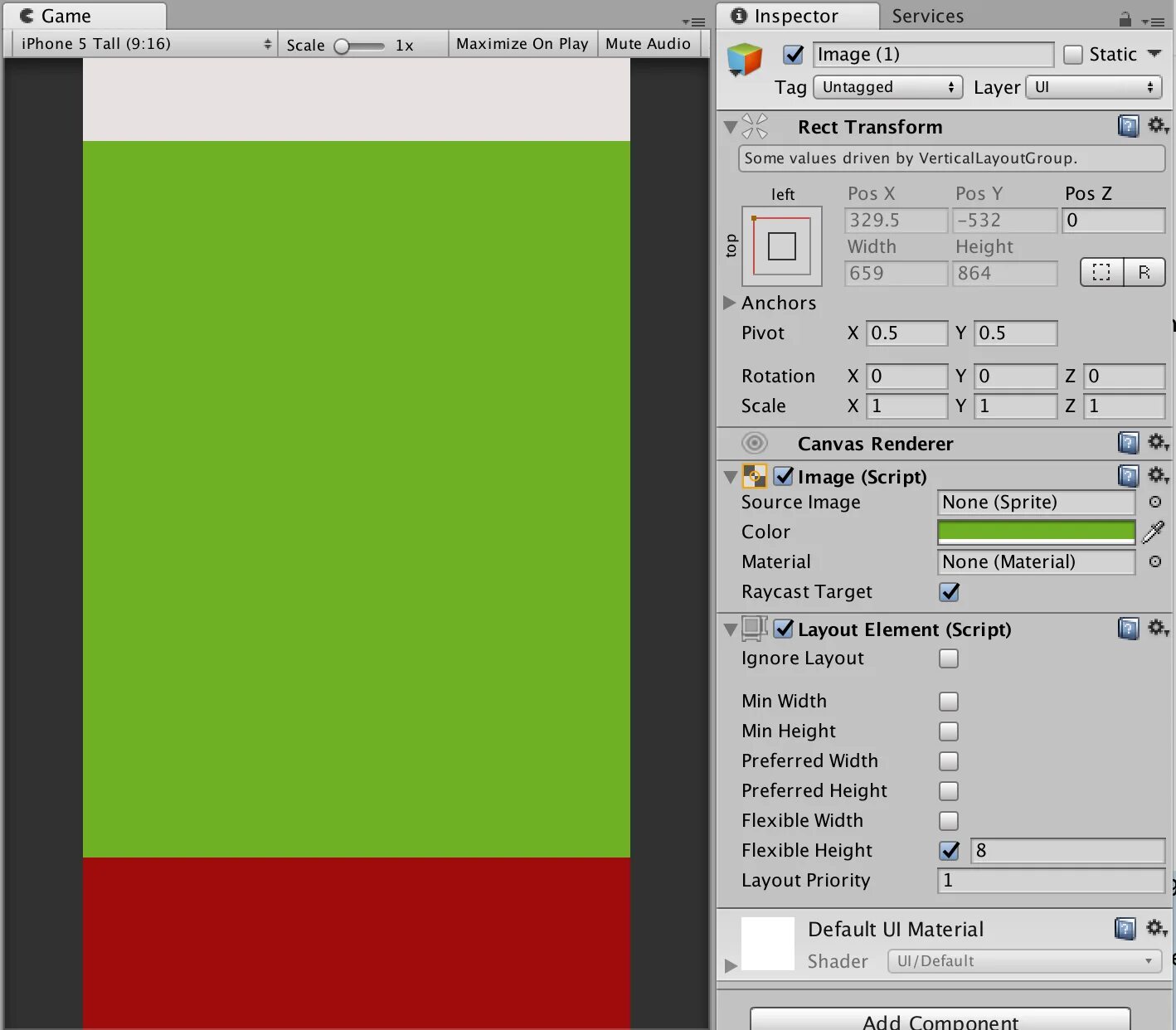This screenshot has width=1176, height=1030.
Task: Open the Material object picker circle
Action: [x=1155, y=561]
